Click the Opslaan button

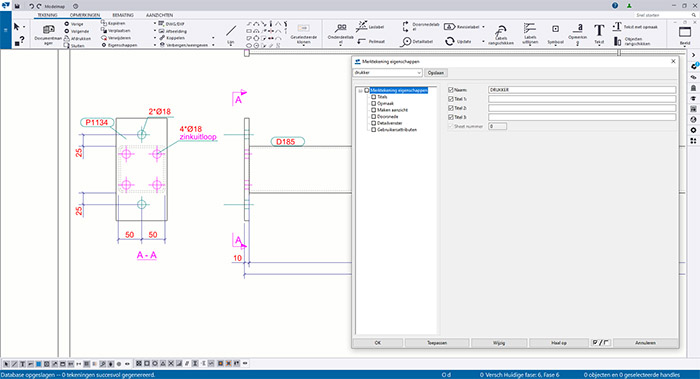point(436,72)
